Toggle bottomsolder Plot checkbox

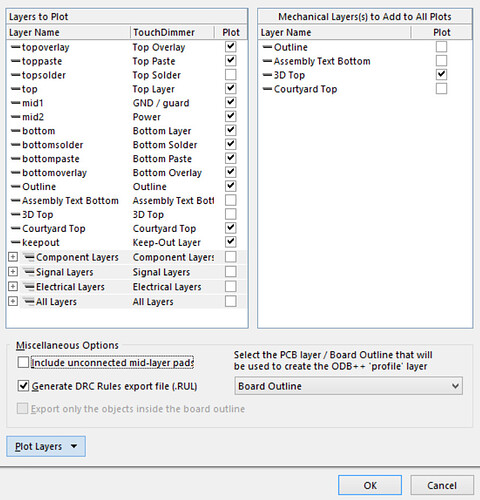(x=230, y=144)
